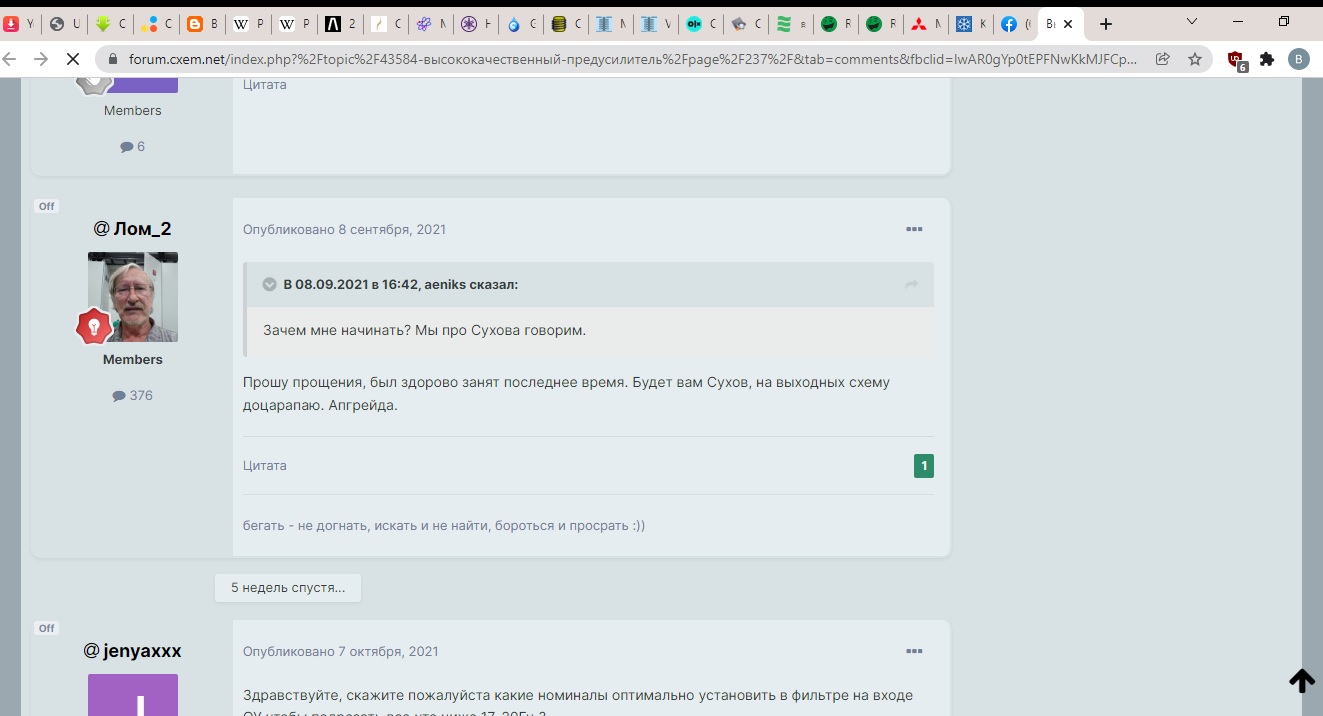Open post dated 7 октября, 2021
Screen dimensions: 1323x716
pos(341,651)
